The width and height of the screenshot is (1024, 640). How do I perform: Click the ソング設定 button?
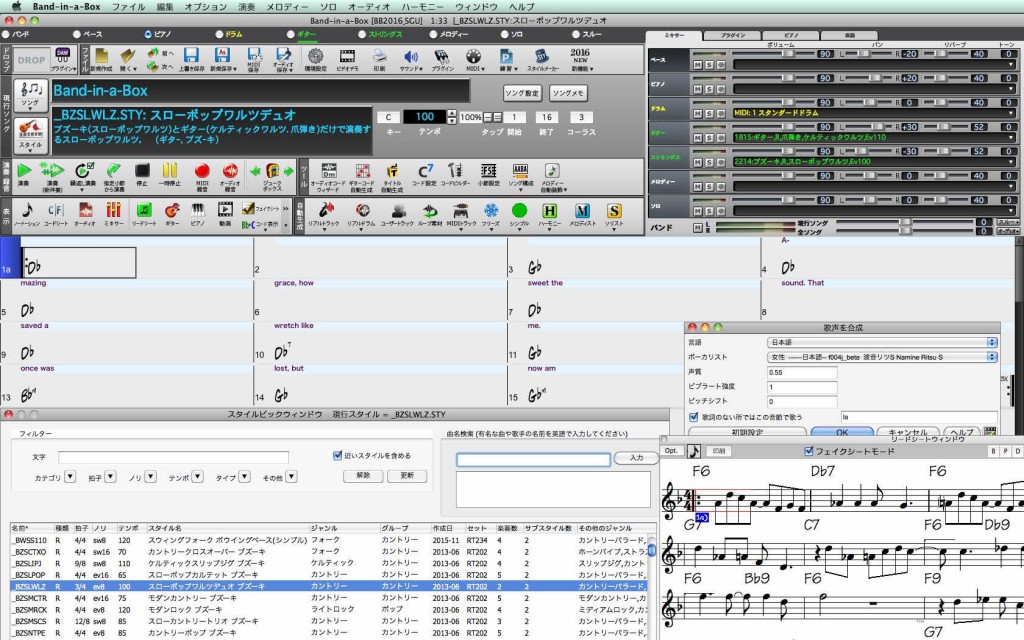click(x=522, y=92)
